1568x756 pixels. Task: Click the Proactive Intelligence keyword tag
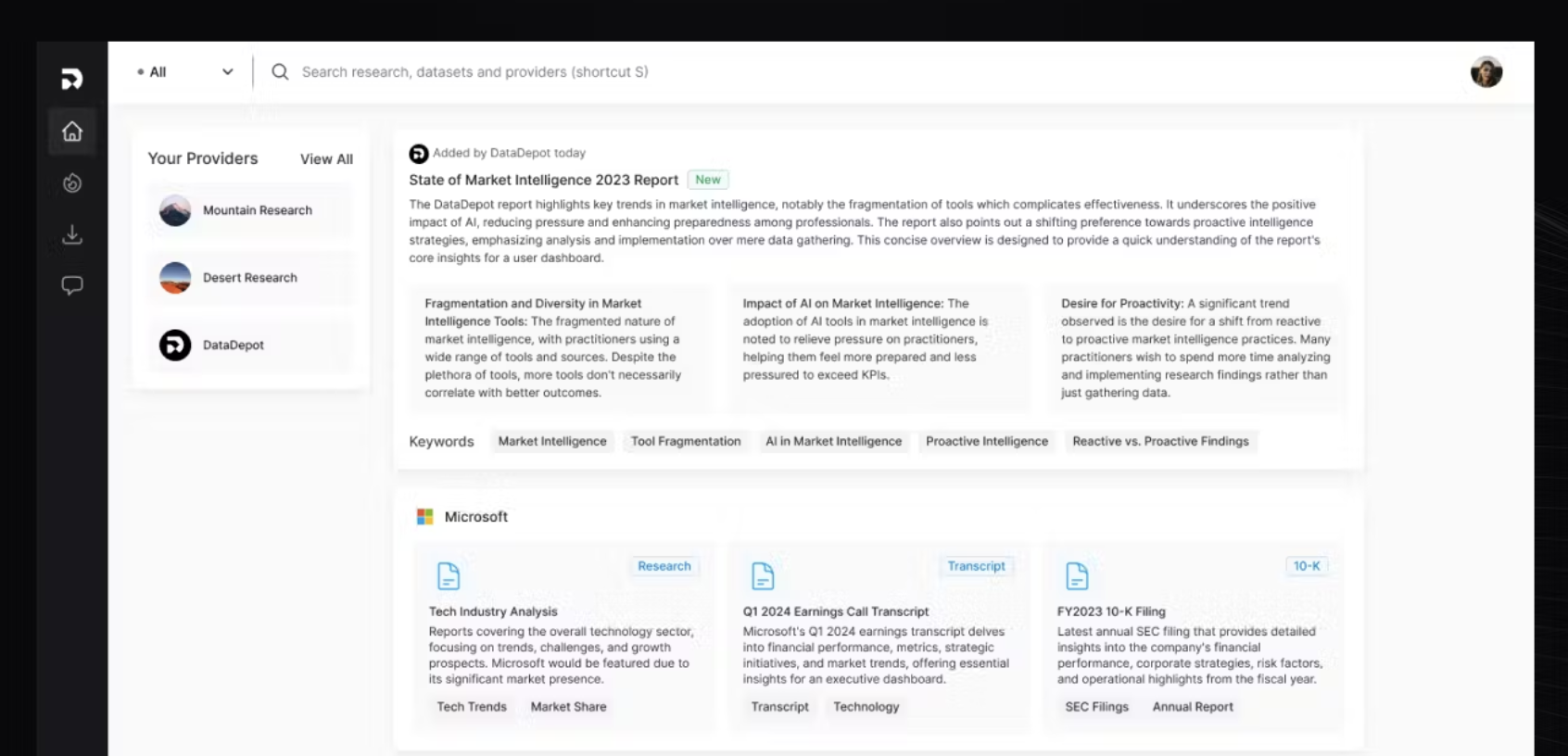point(987,441)
